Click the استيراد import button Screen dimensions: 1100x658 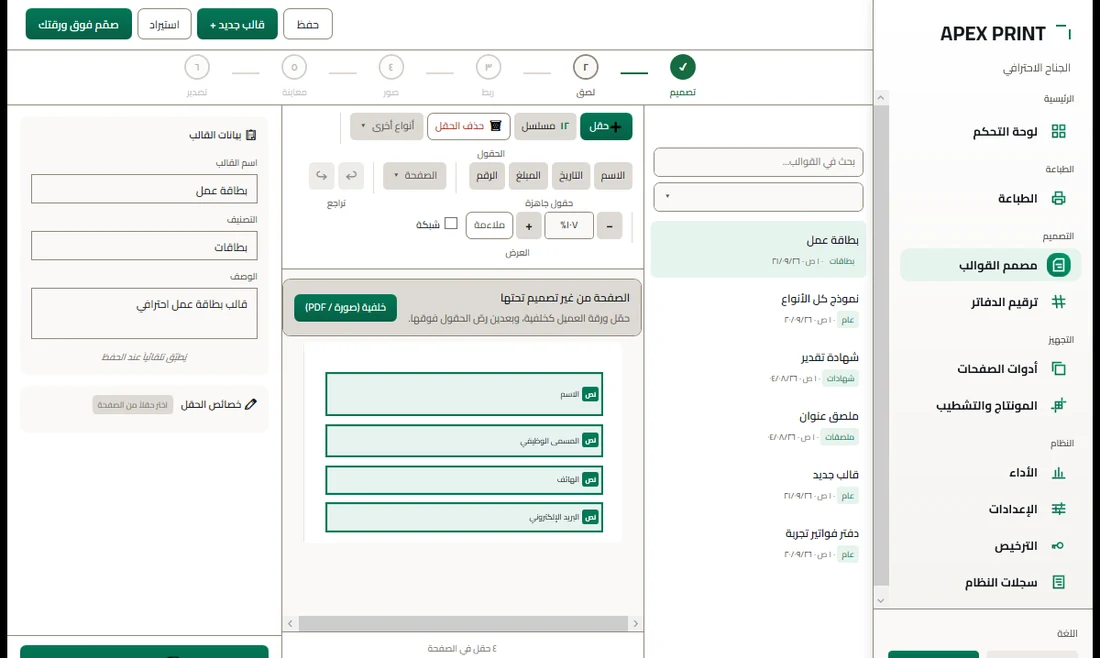point(164,25)
